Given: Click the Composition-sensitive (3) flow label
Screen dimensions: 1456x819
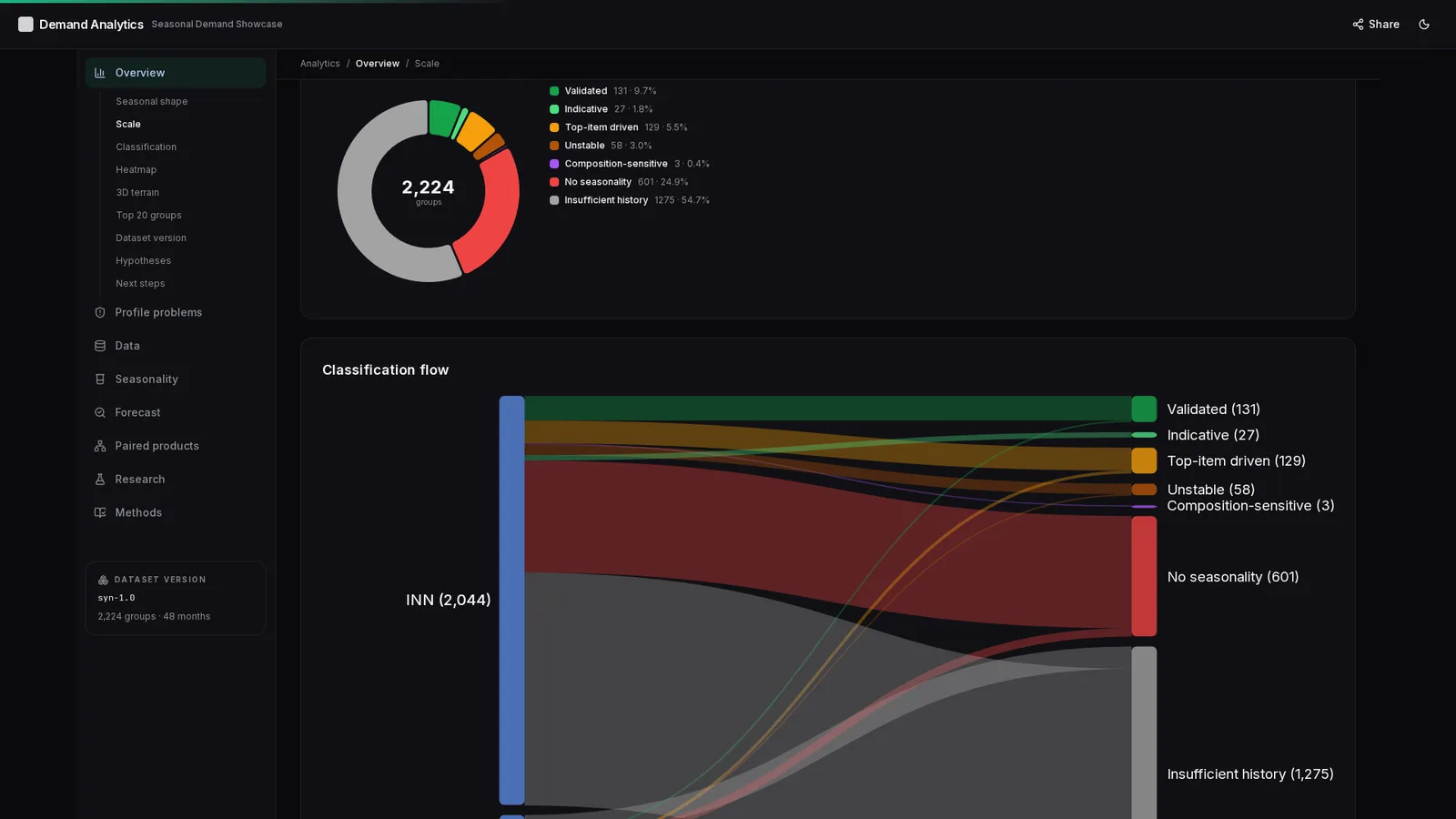Looking at the screenshot, I should (x=1250, y=506).
